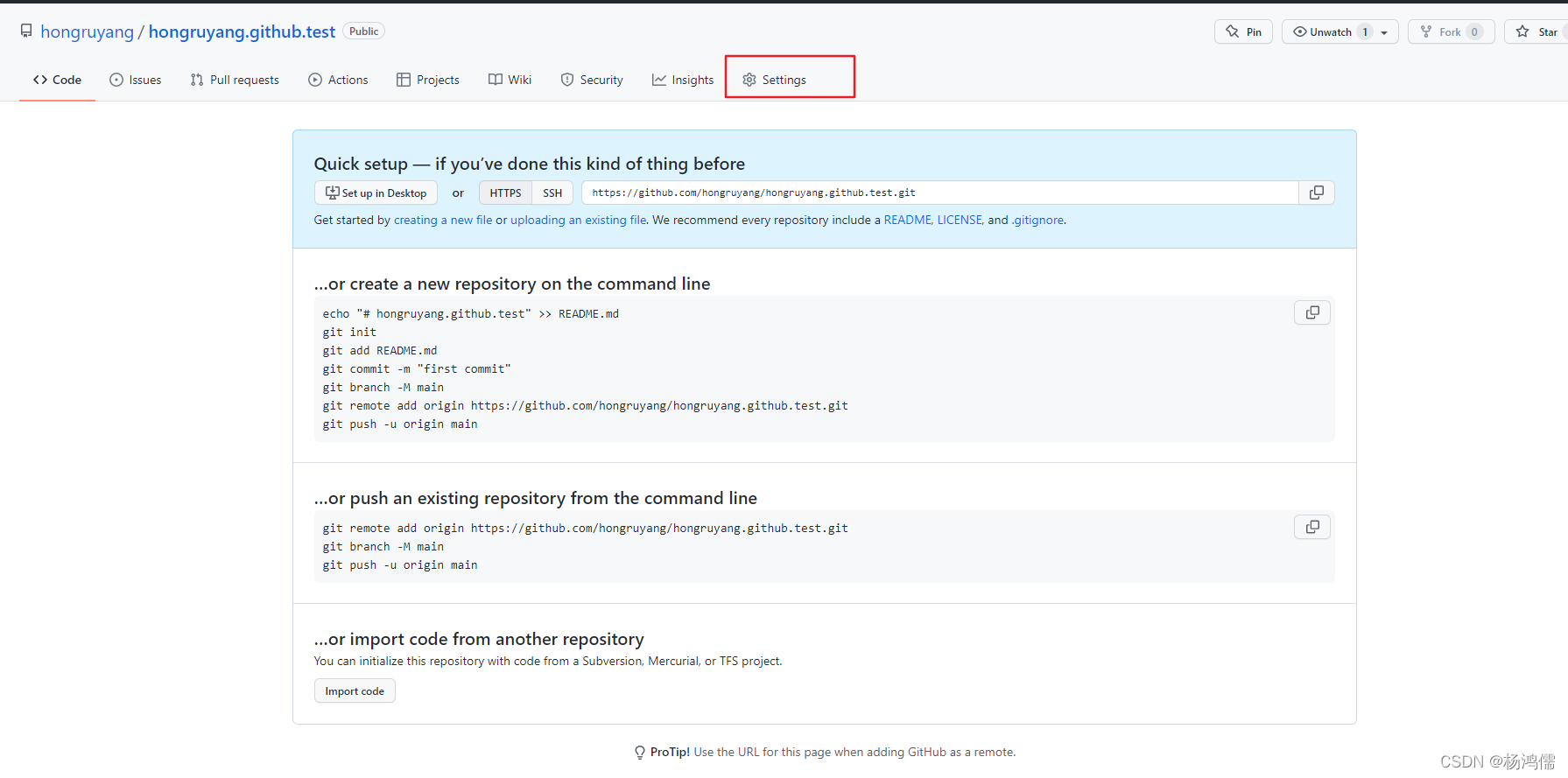Copy the create new repository commands
This screenshot has height=778, width=1568.
click(x=1311, y=312)
